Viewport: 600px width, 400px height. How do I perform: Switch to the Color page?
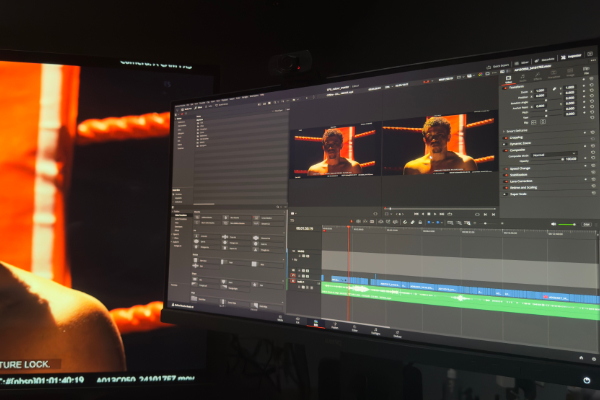coord(355,328)
